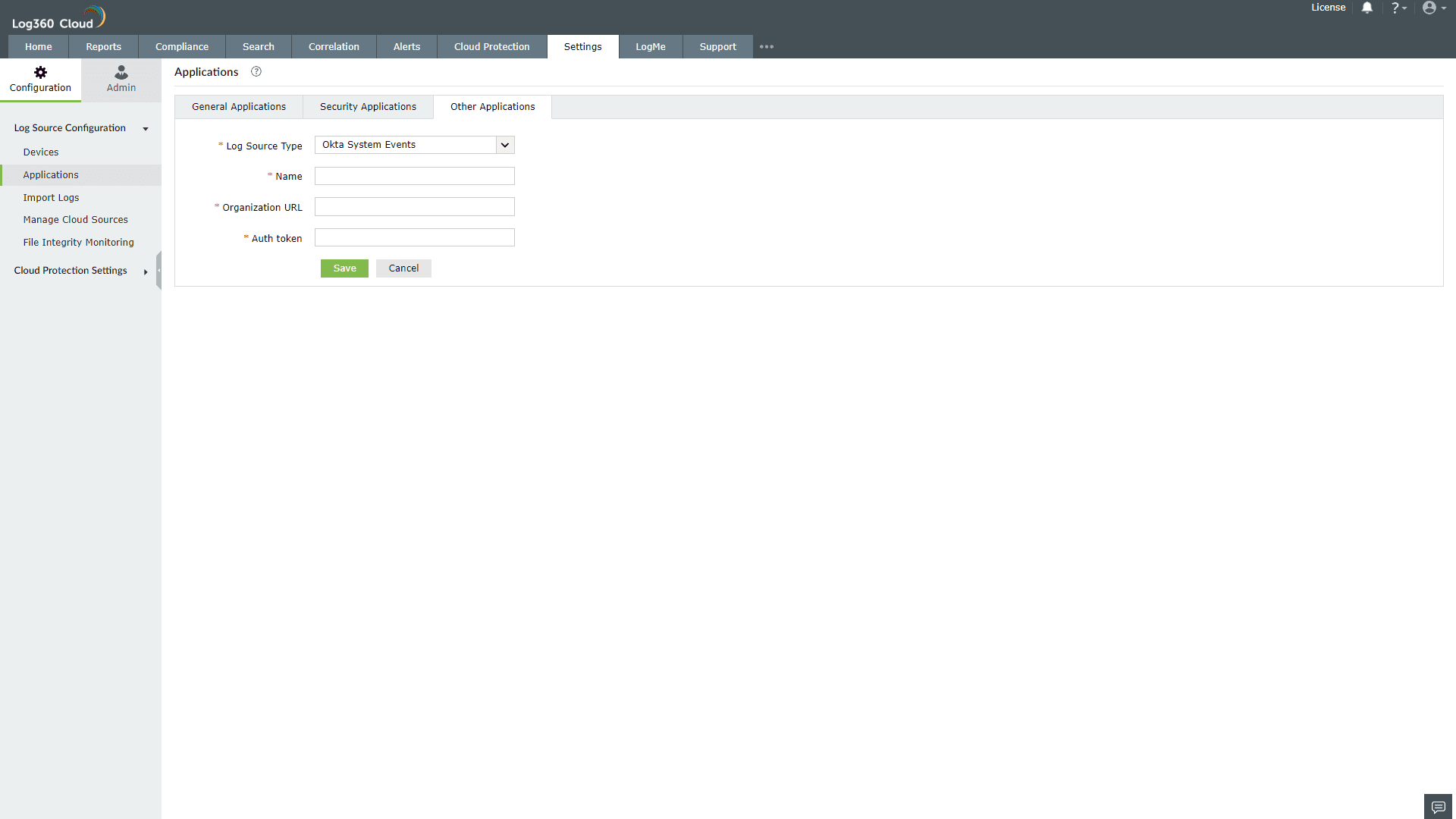
Task: Open the Log Source Type dropdown
Action: (x=504, y=145)
